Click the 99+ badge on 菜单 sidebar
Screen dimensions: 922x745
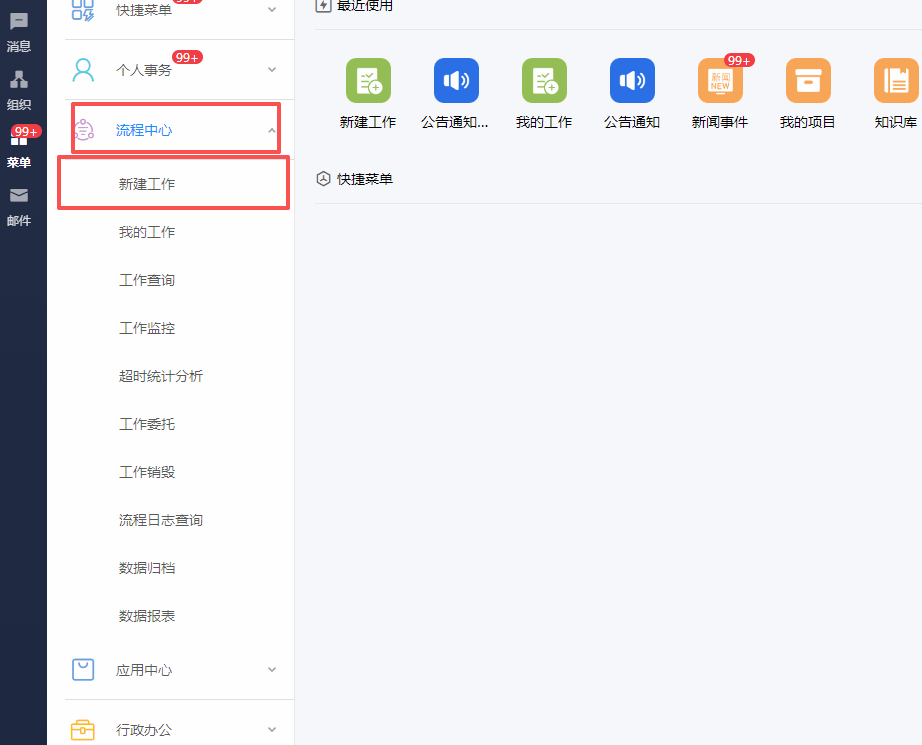26,131
